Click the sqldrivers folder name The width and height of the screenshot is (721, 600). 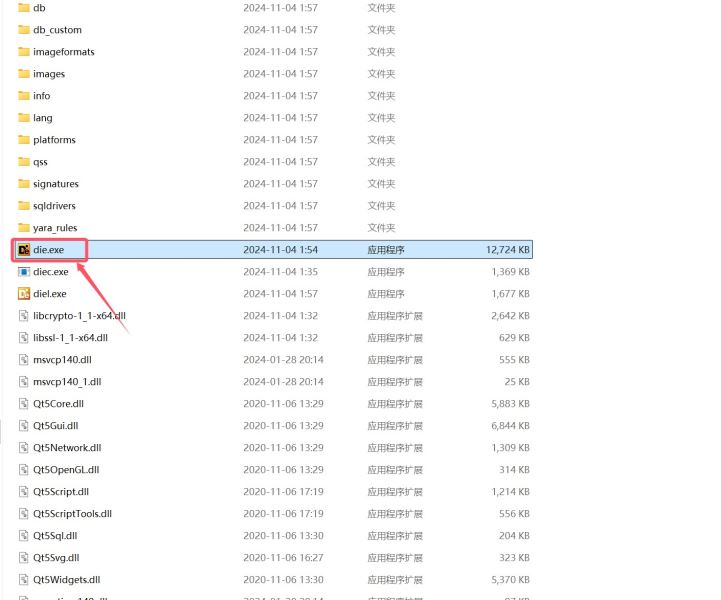pos(54,206)
